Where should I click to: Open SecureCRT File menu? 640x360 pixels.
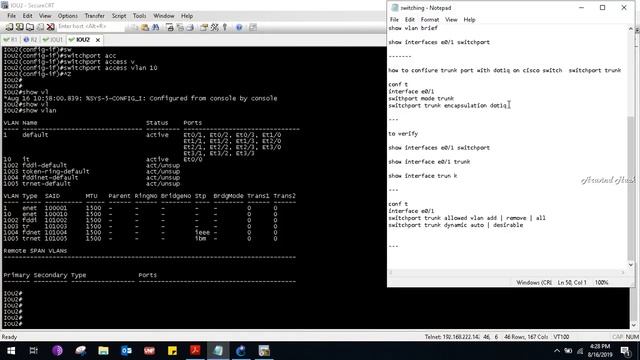(x=11, y=16)
